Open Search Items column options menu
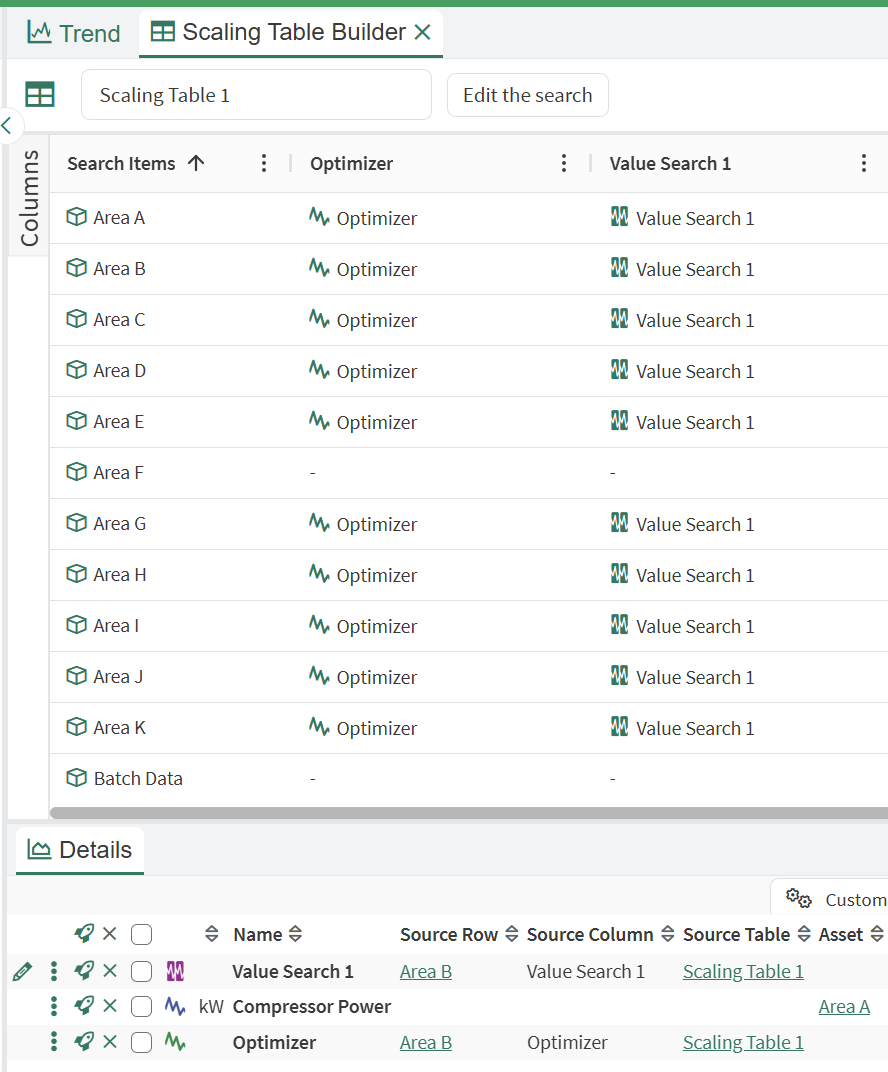Viewport: 888px width, 1072px height. tap(264, 163)
